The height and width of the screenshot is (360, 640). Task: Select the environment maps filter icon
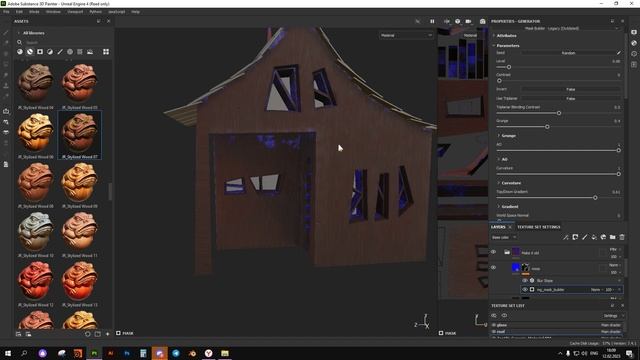point(90,52)
